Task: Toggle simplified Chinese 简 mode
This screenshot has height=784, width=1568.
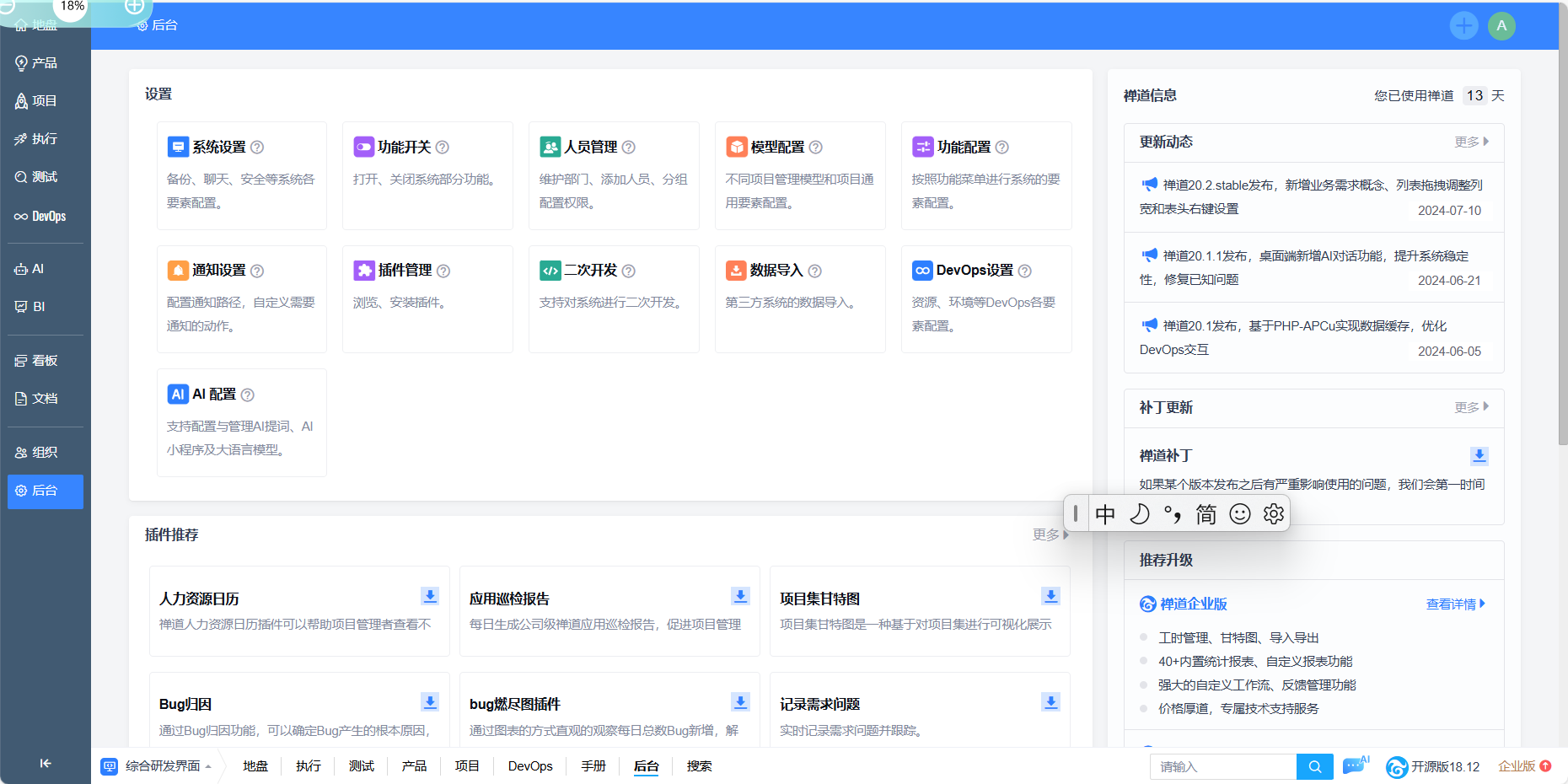Action: coord(1206,513)
